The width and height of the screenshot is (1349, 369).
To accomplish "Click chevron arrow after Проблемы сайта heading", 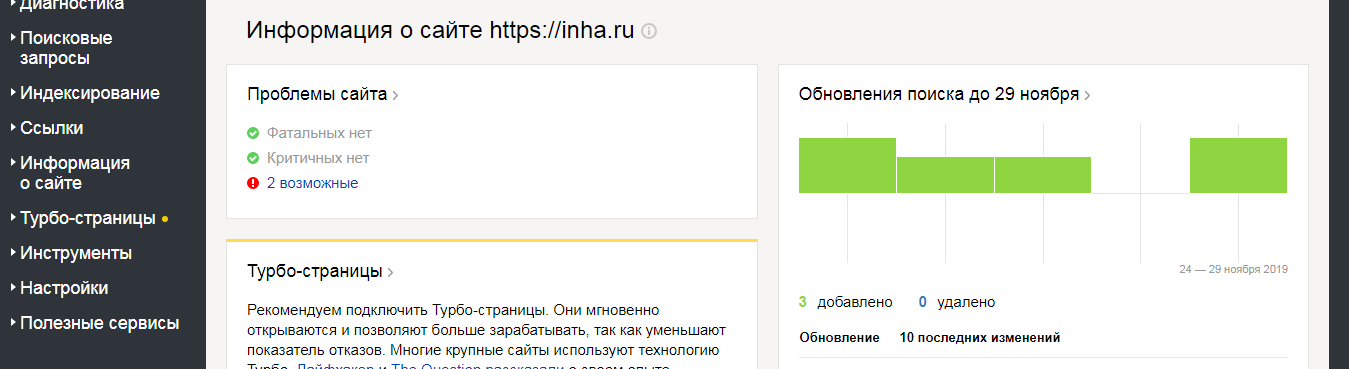I will pos(396,96).
